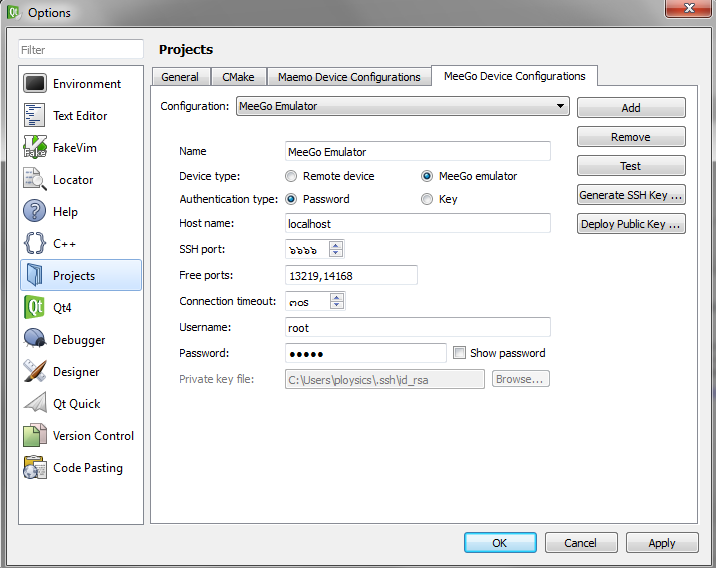Click the Connection timeout value field
Screen dimensions: 716x568
point(308,301)
